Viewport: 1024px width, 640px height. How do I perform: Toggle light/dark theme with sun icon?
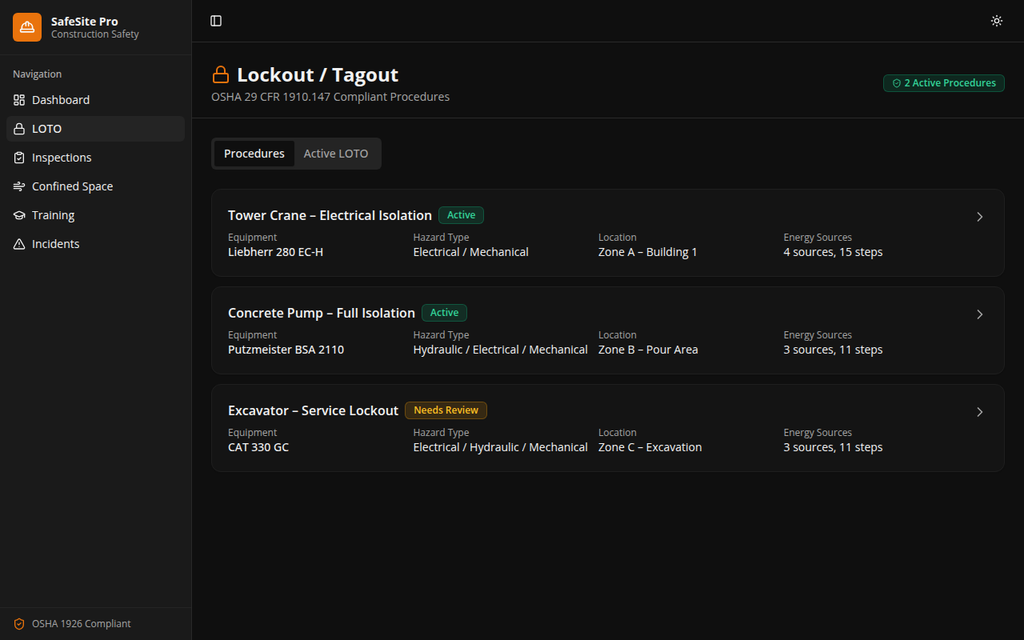point(996,21)
